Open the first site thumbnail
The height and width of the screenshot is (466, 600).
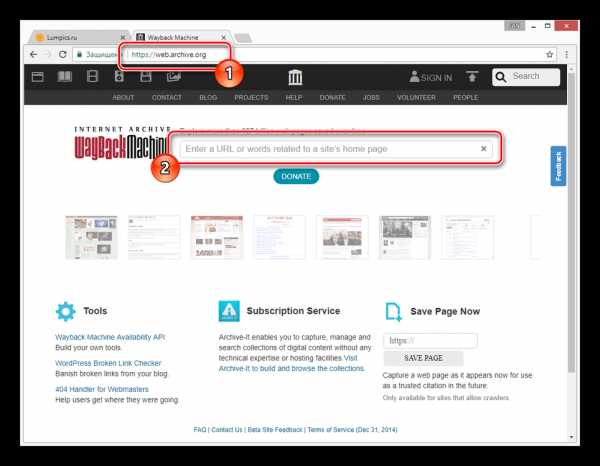pos(91,238)
